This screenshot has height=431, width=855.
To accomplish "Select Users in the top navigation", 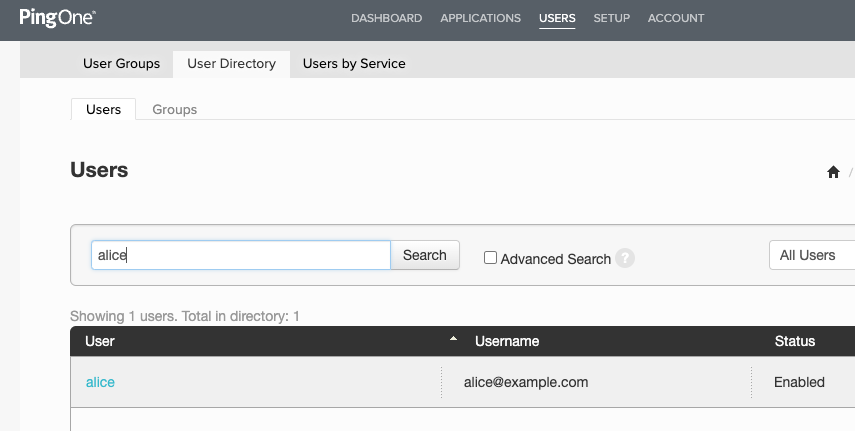I will (557, 18).
